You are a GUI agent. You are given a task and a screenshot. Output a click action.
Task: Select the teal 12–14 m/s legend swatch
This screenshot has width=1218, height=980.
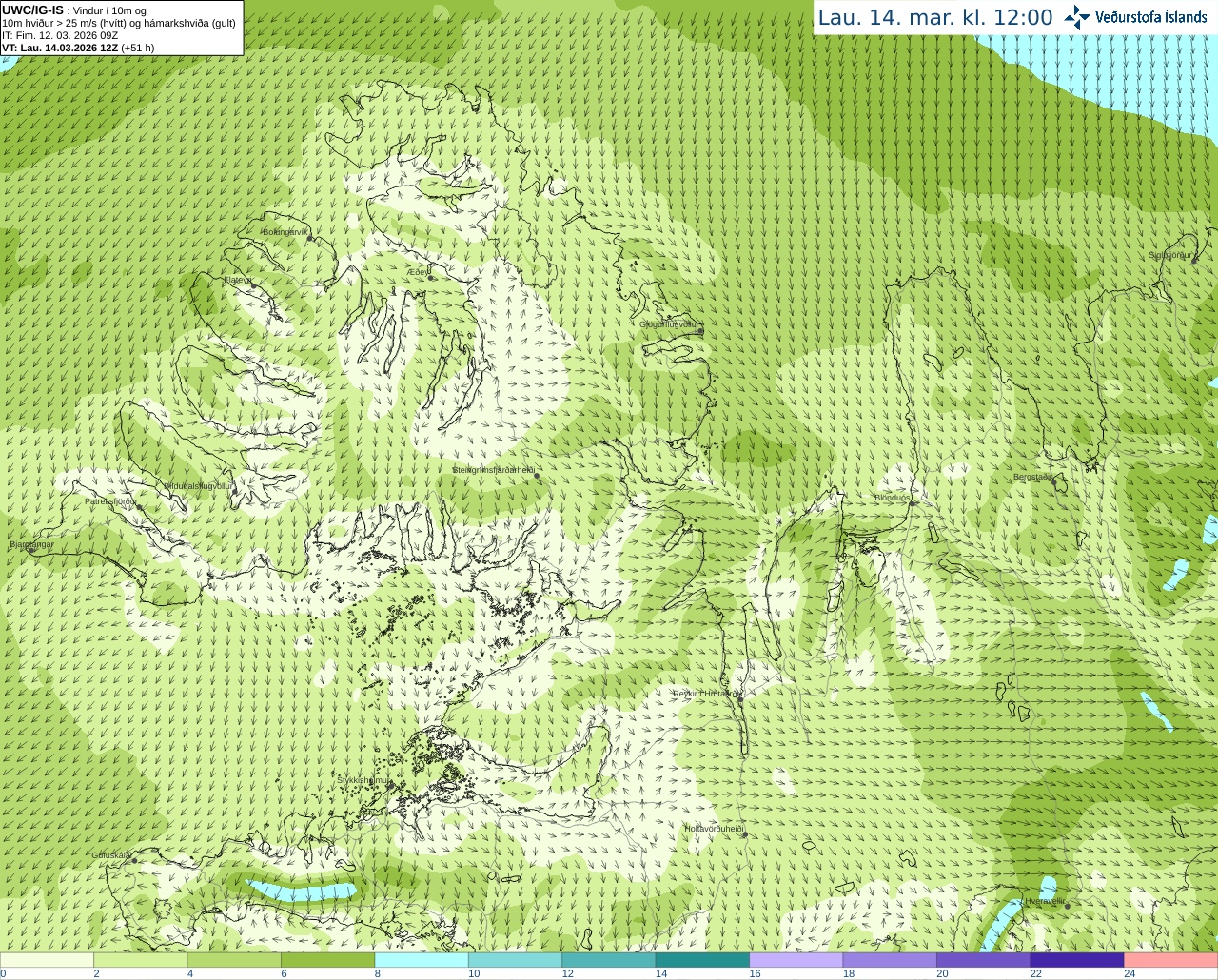(609, 960)
